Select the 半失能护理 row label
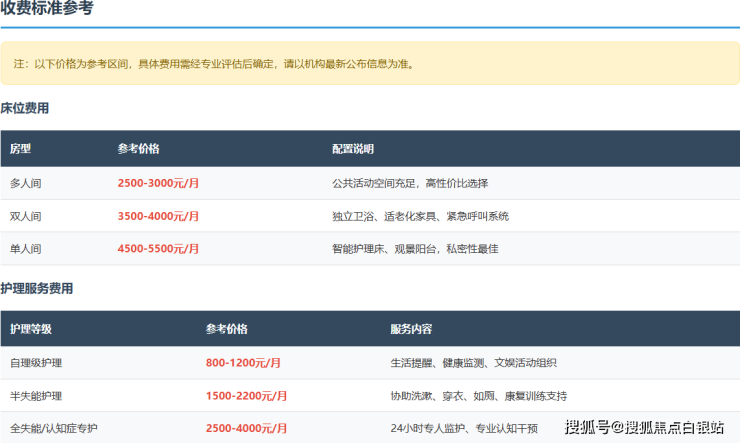Image resolution: width=740 pixels, height=443 pixels. tap(36, 396)
